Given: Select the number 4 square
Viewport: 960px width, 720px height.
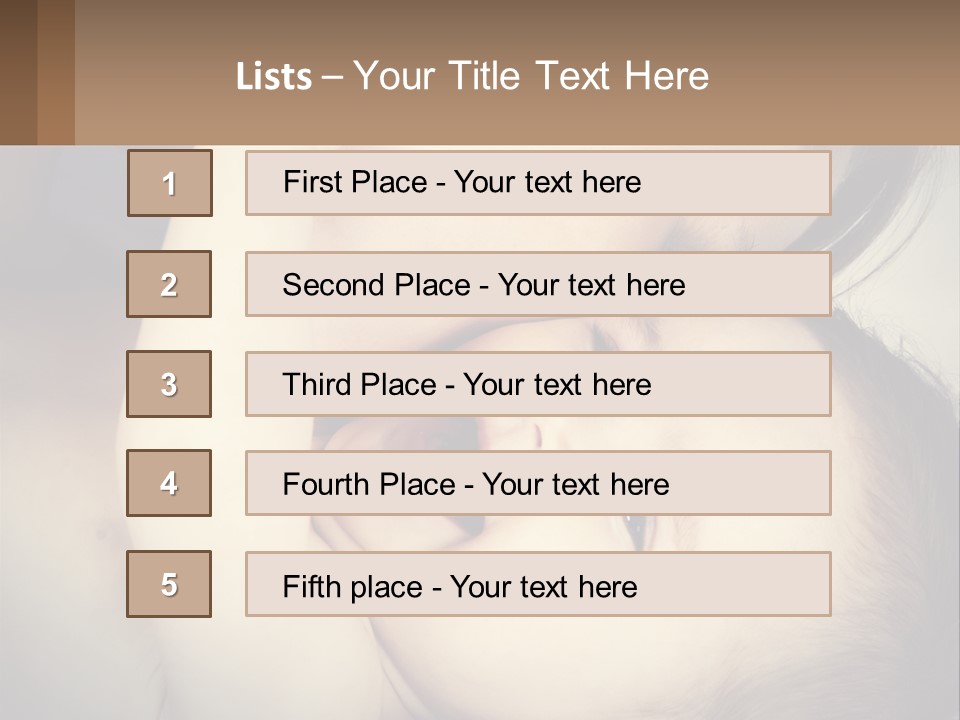Looking at the screenshot, I should (x=169, y=483).
